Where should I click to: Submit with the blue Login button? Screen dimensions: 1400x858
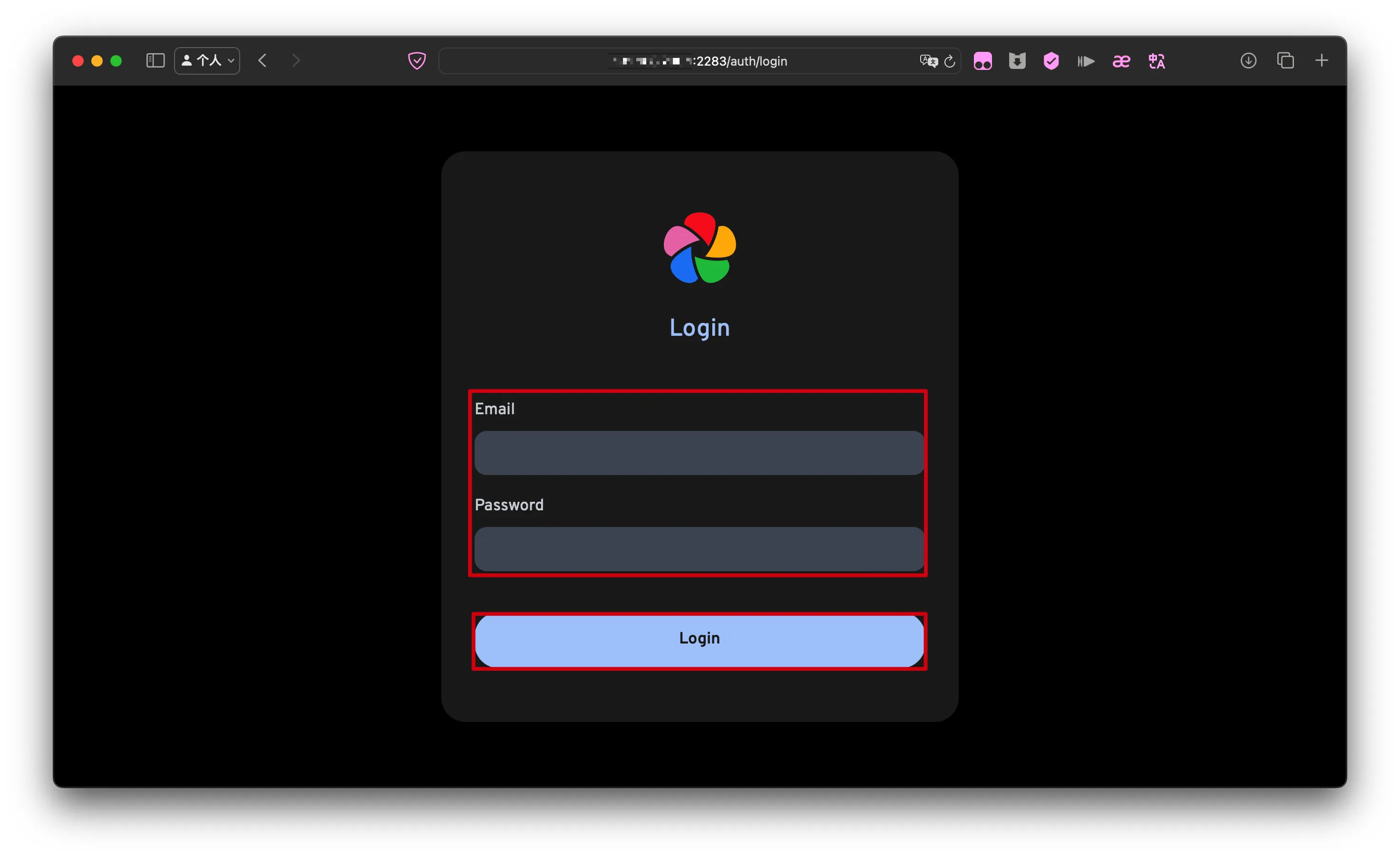coord(699,641)
